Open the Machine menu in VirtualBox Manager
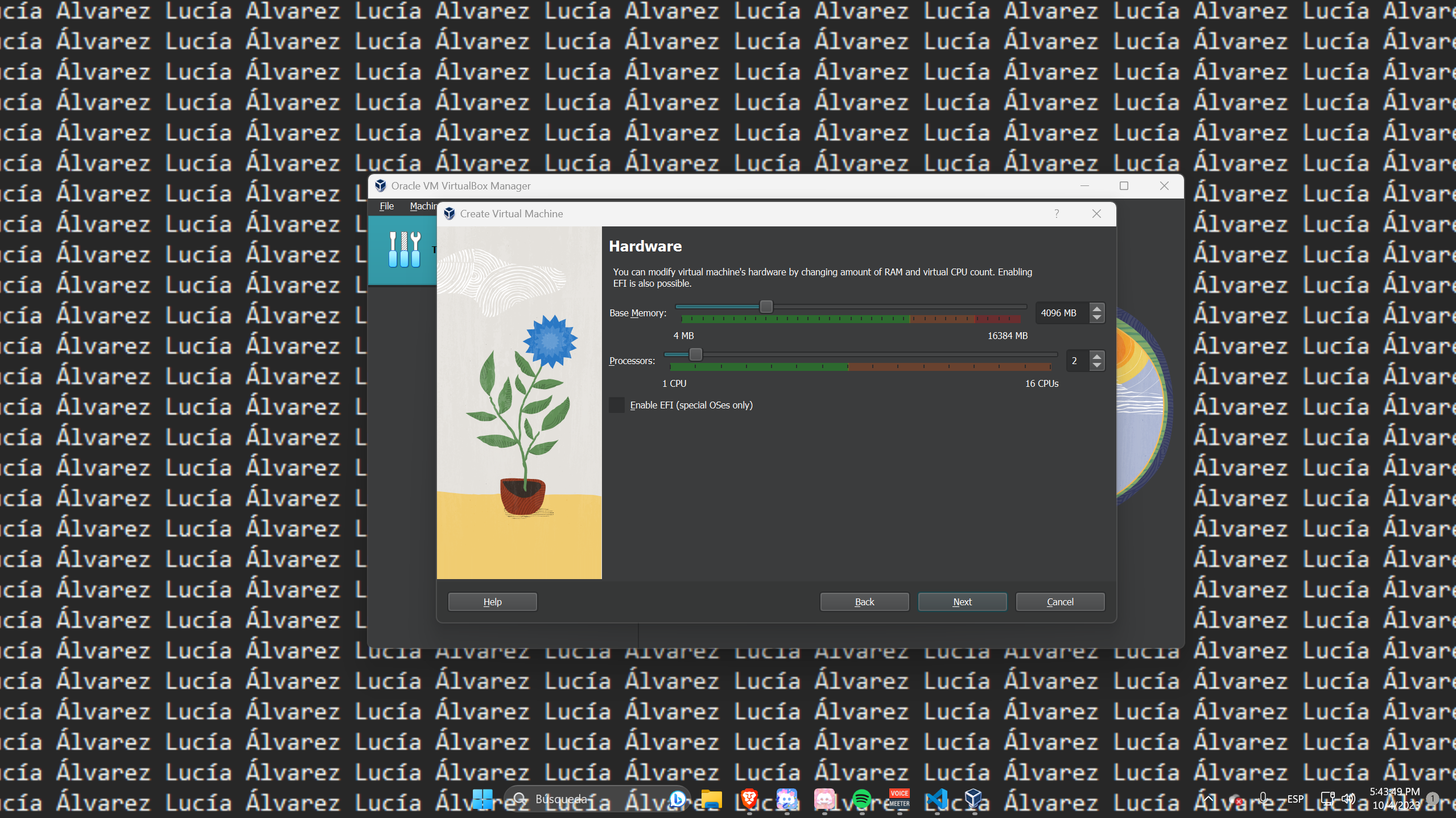1456x818 pixels. (x=423, y=206)
